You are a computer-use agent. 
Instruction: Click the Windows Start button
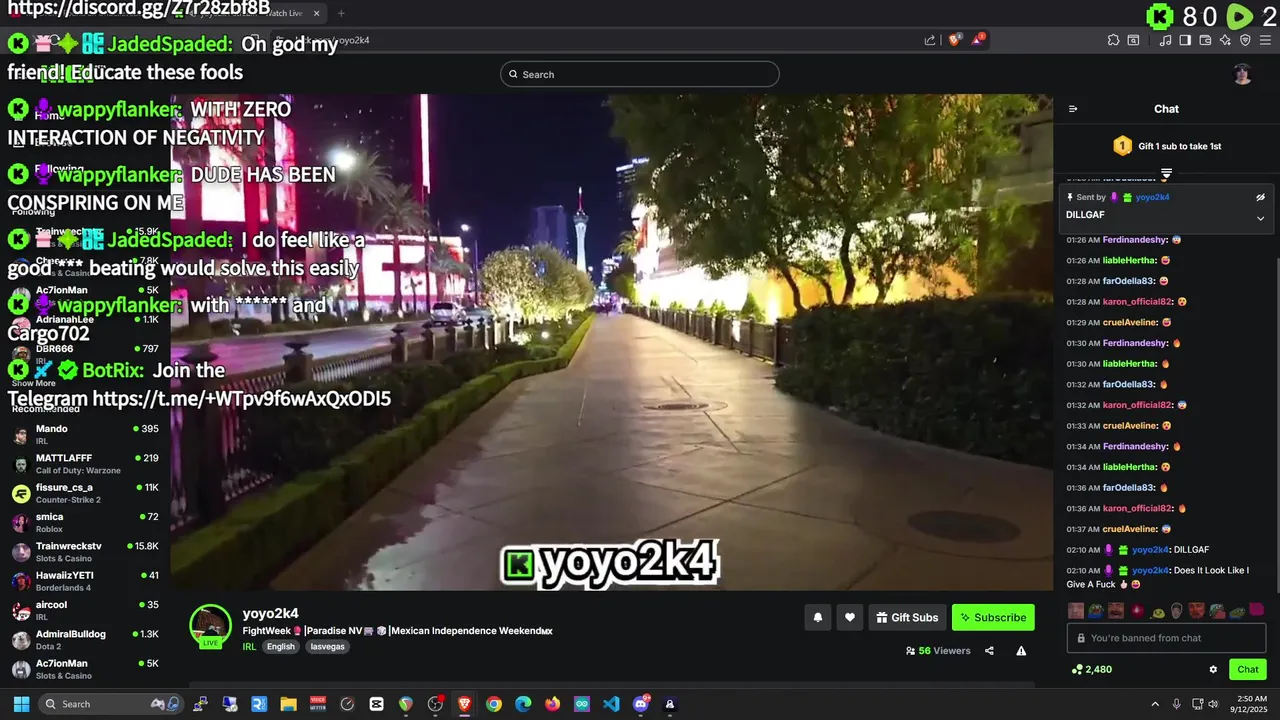(x=21, y=704)
